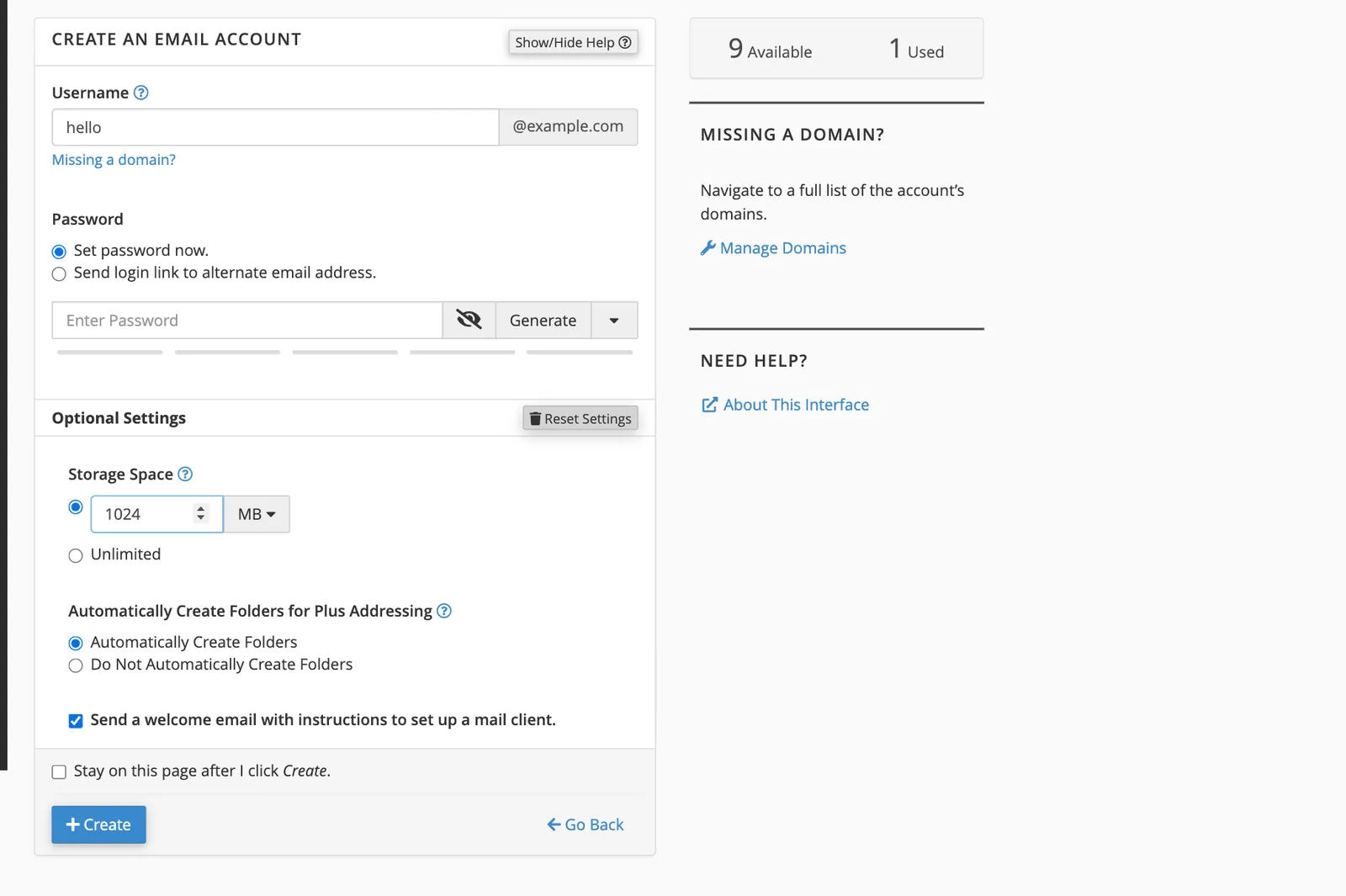Select Unlimited storage option
This screenshot has height=896, width=1346.
pyautogui.click(x=76, y=555)
